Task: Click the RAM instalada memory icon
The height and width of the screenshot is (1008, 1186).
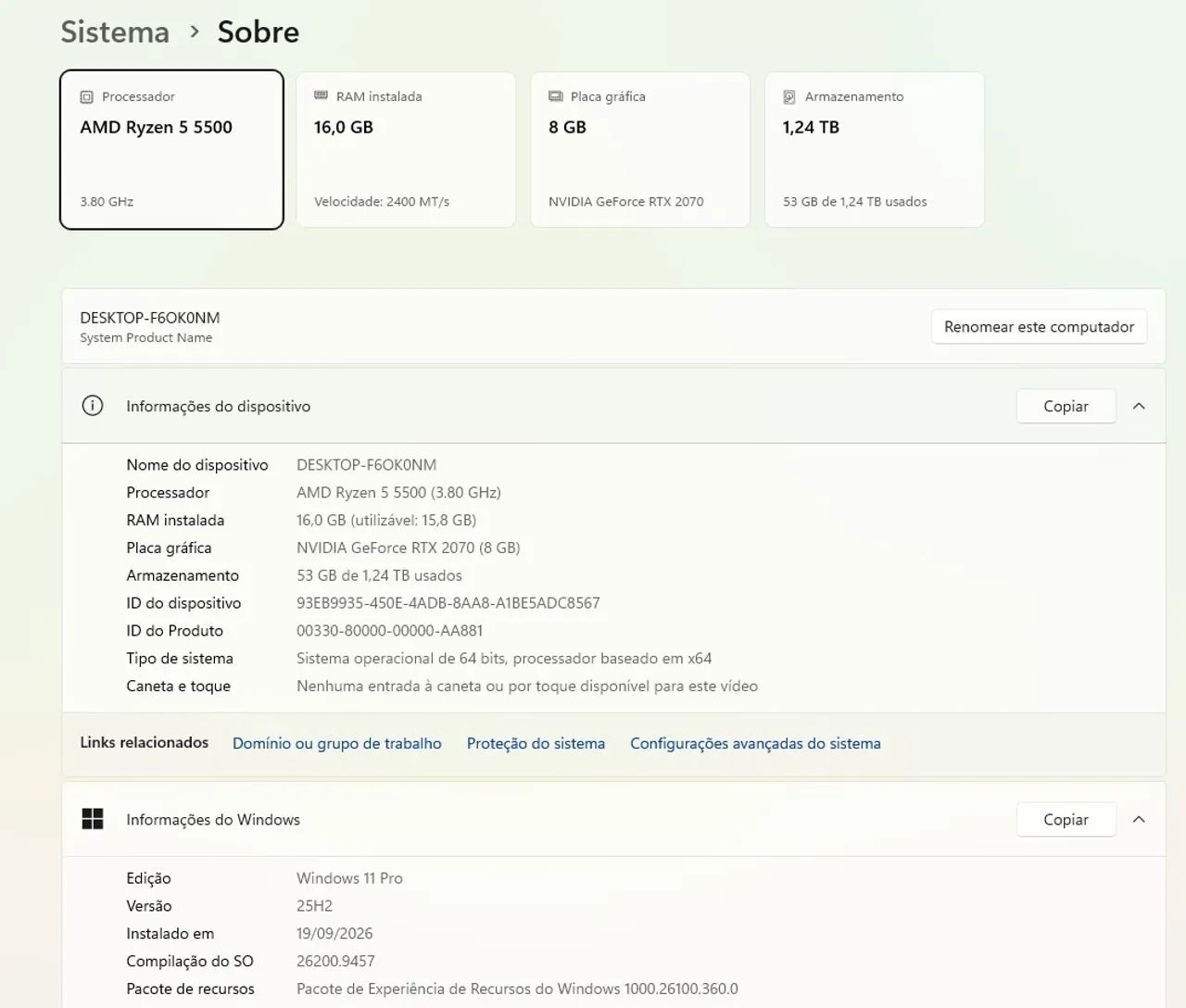Action: click(321, 95)
